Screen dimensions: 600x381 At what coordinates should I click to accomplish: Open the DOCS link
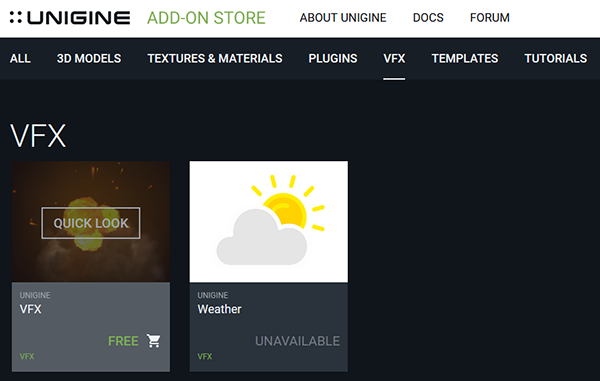(428, 18)
